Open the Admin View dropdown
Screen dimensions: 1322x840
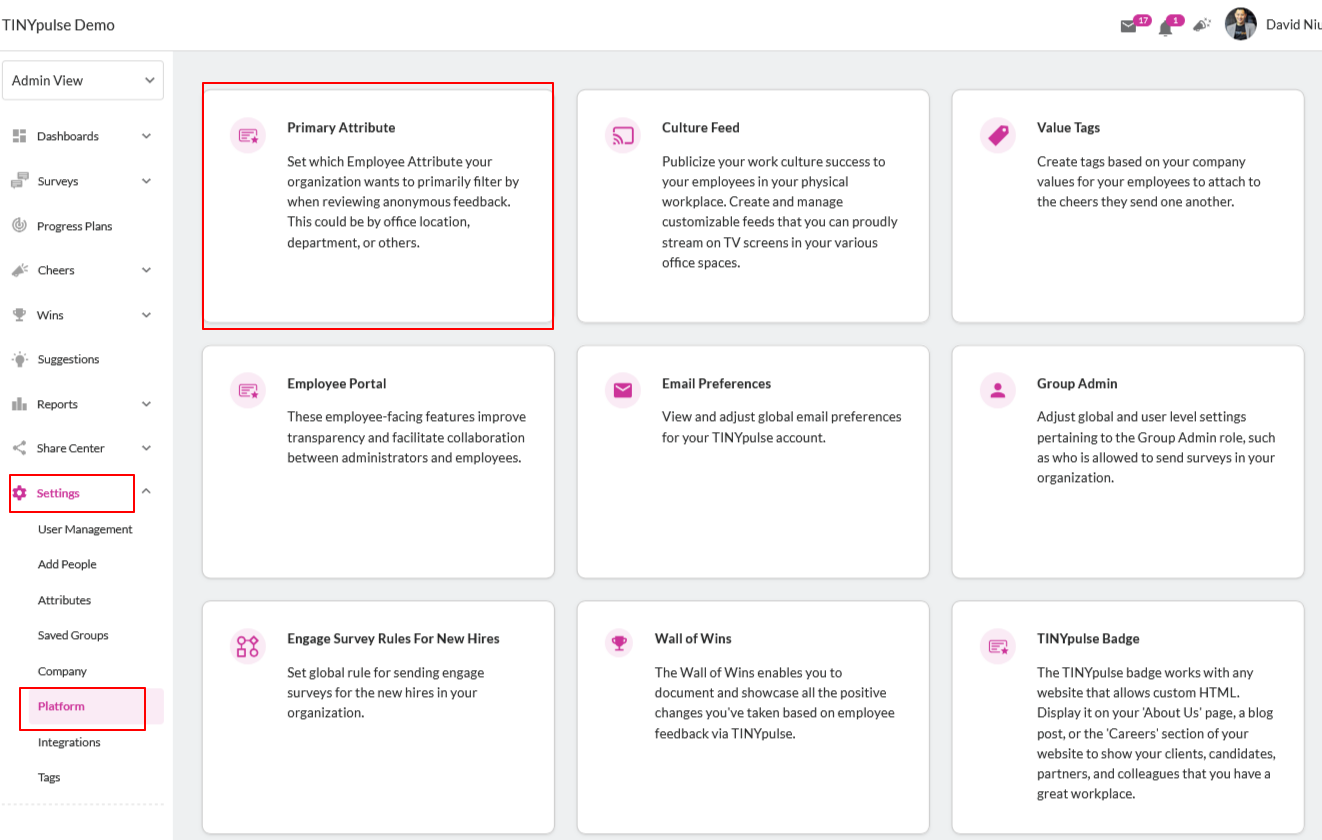pyautogui.click(x=83, y=80)
